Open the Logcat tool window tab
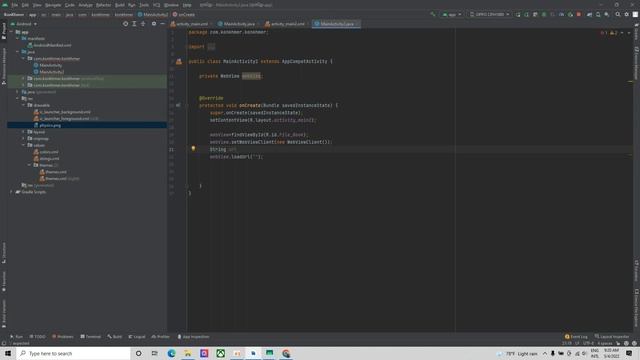This screenshot has height=360, width=640. coord(137,337)
